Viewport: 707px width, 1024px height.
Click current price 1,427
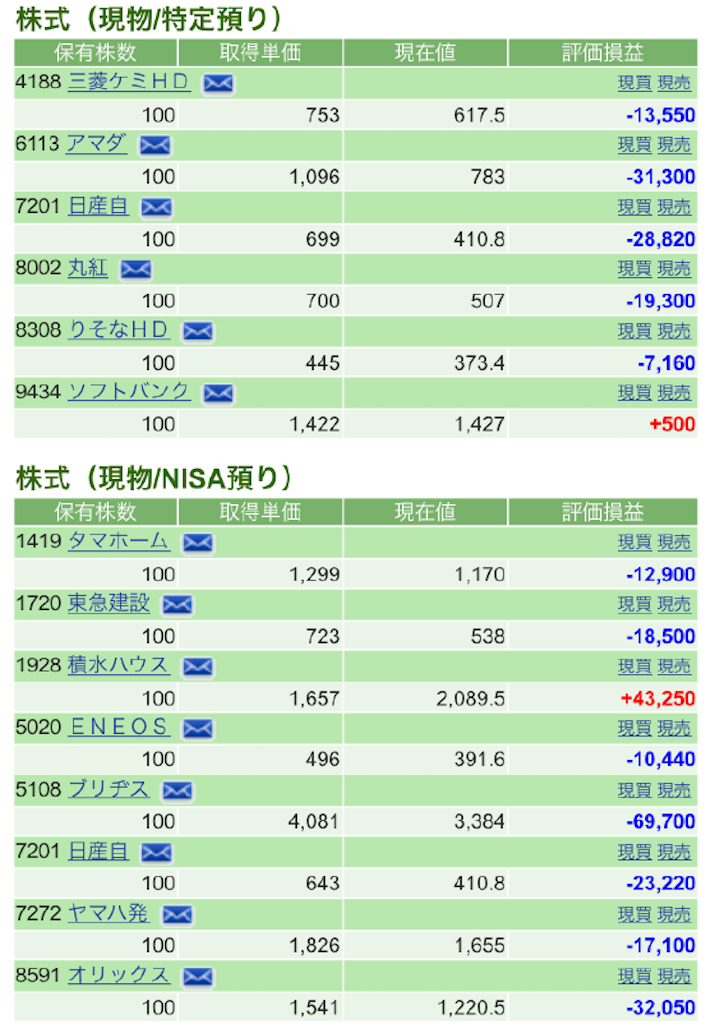click(x=480, y=424)
